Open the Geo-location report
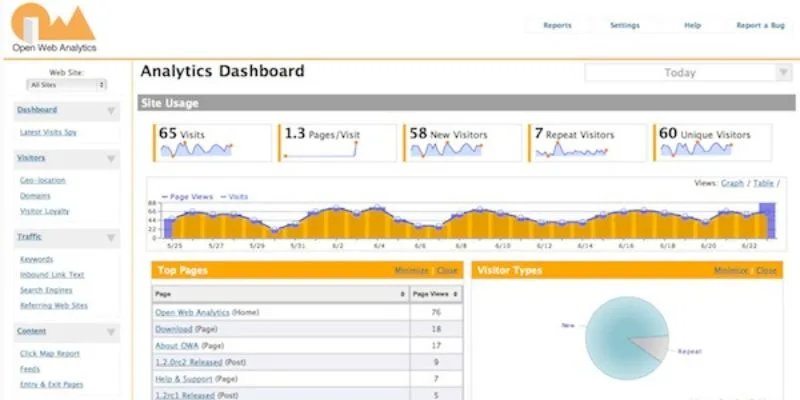The height and width of the screenshot is (400, 800). pyautogui.click(x=43, y=180)
